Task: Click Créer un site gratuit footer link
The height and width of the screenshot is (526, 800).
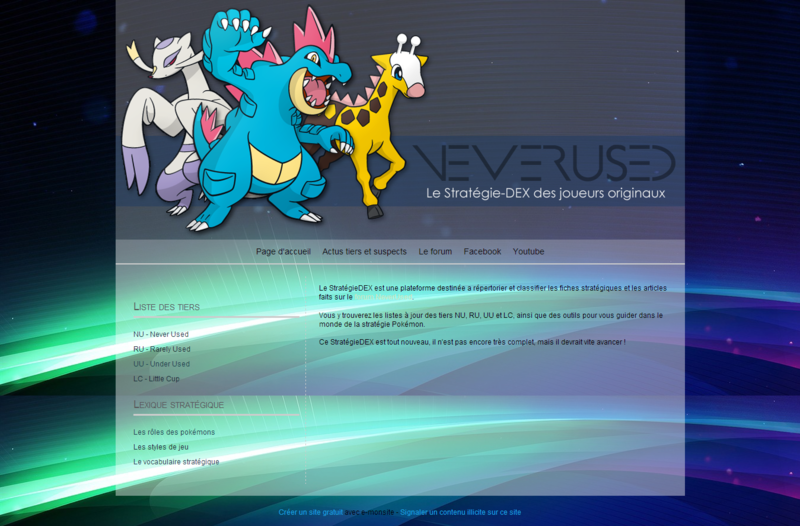Action: [310, 512]
